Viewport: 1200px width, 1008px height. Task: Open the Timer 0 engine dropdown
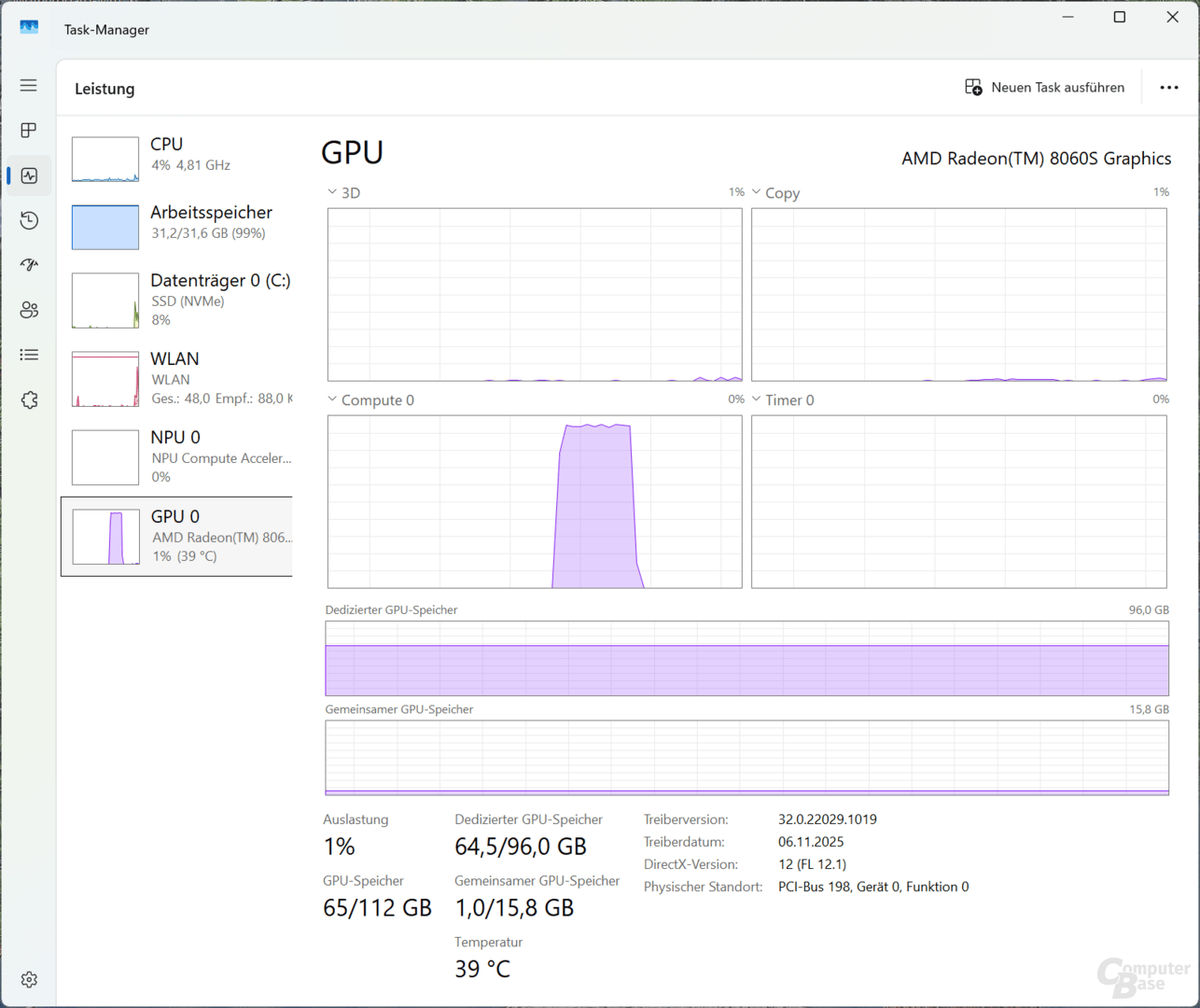point(755,399)
